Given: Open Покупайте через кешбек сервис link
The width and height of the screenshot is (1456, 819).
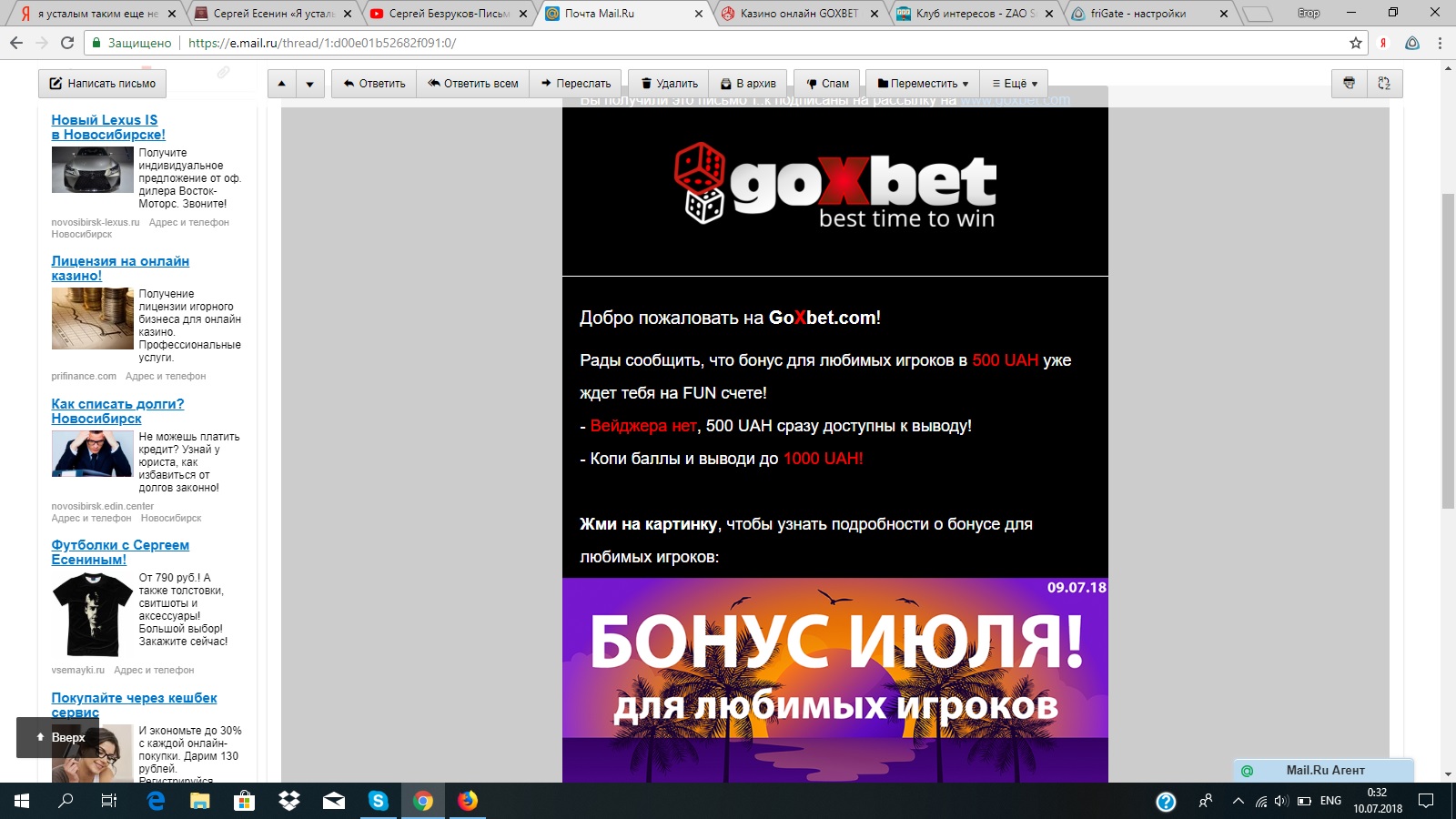Looking at the screenshot, I should point(134,704).
